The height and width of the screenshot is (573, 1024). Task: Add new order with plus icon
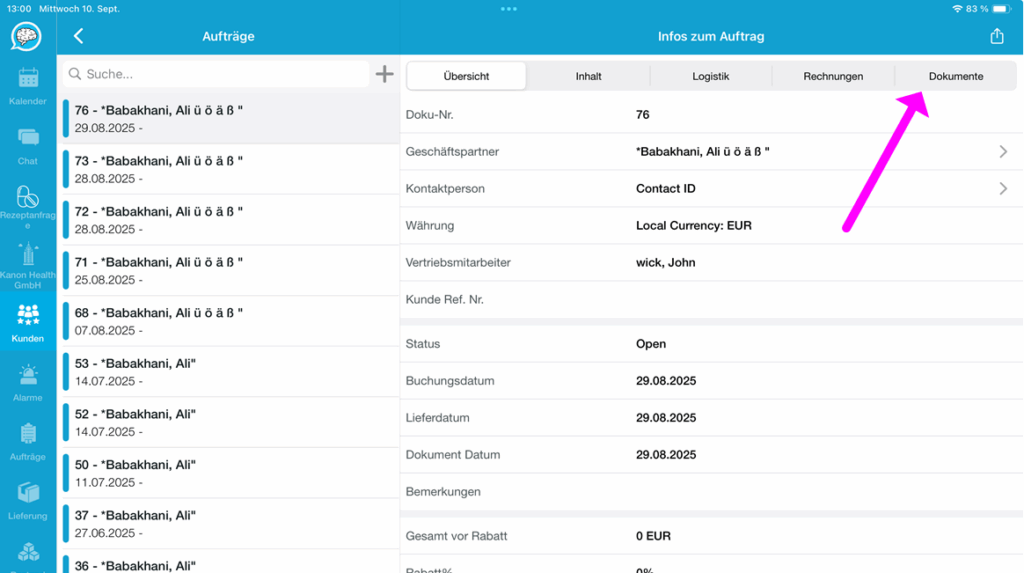point(385,74)
